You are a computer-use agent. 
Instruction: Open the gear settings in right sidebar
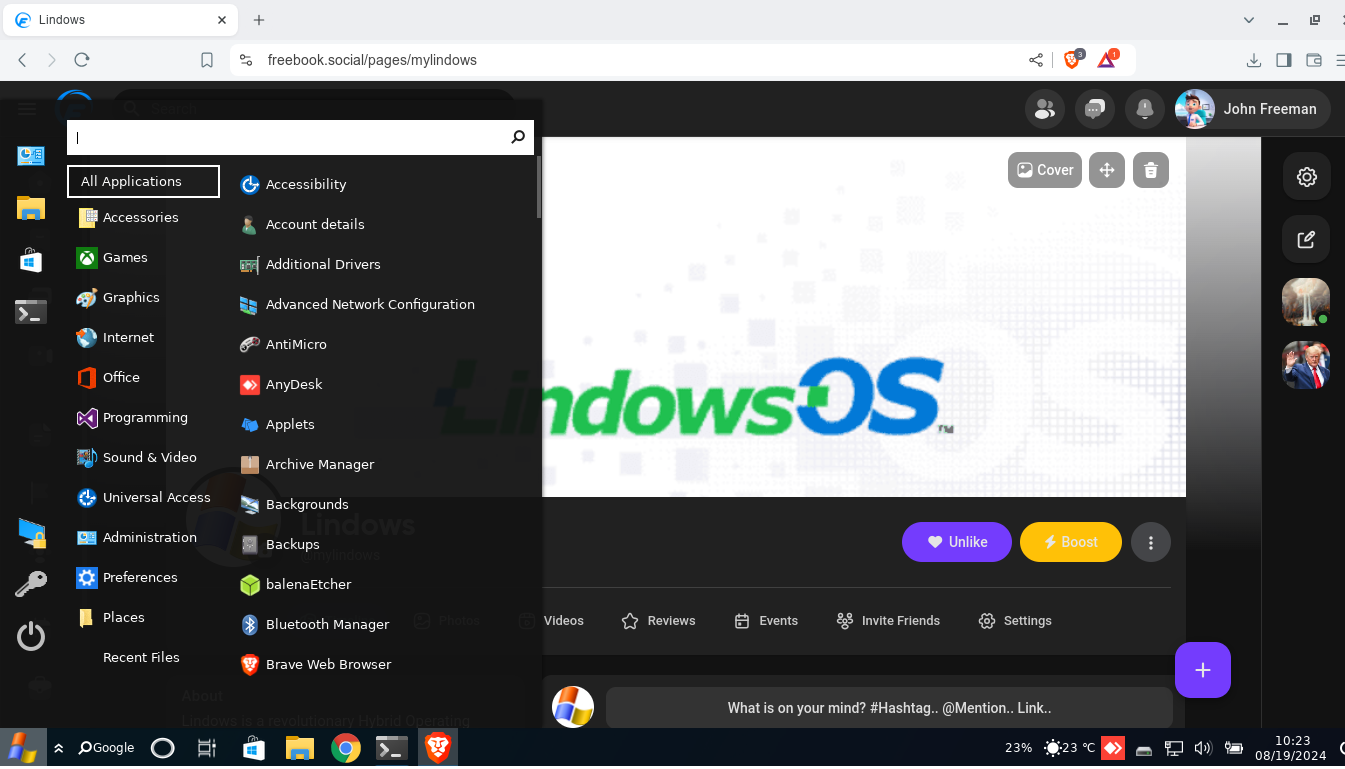pyautogui.click(x=1306, y=177)
